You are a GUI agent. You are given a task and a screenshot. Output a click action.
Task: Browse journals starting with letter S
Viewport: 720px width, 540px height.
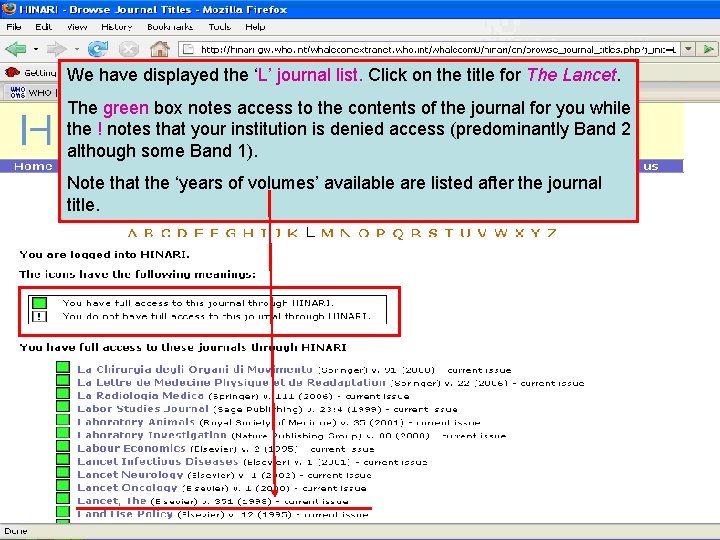tap(432, 233)
